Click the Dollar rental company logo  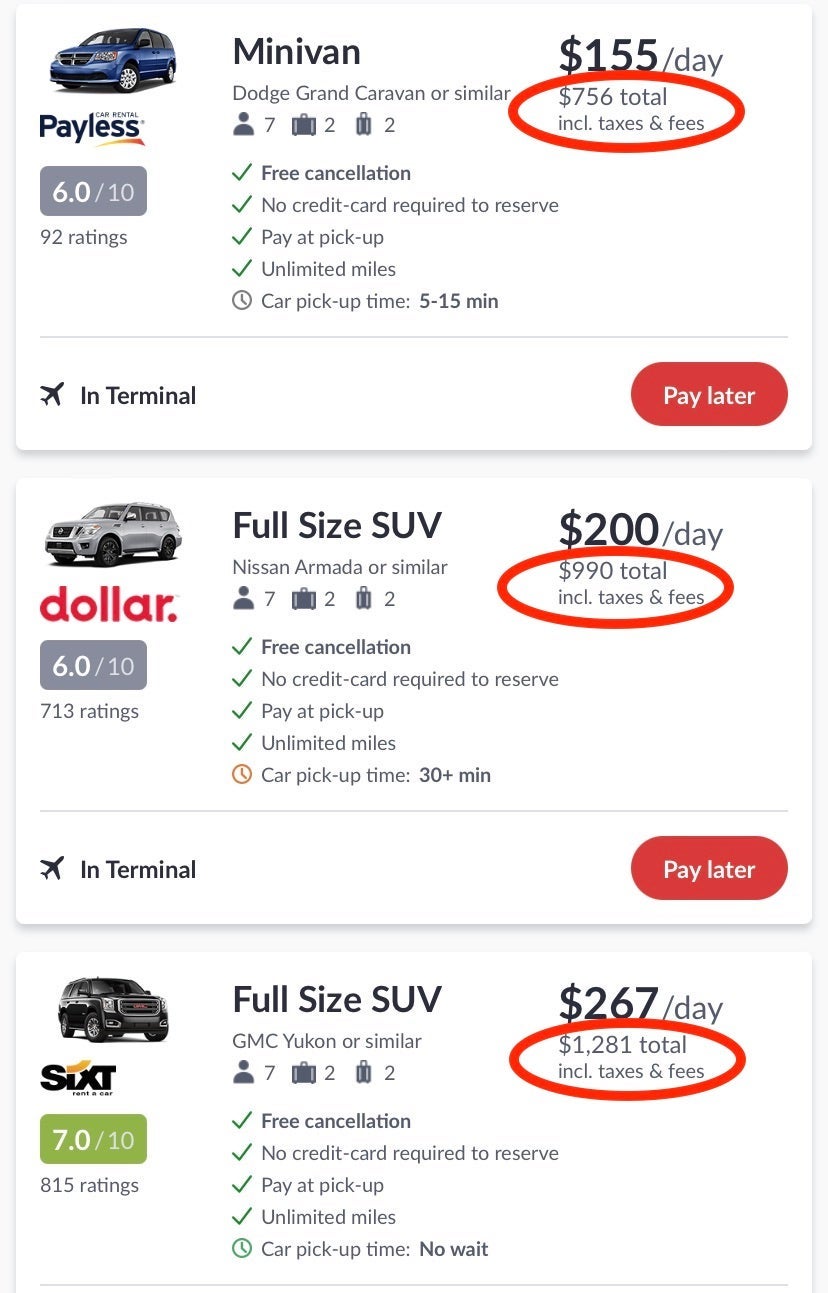pyautogui.click(x=109, y=605)
